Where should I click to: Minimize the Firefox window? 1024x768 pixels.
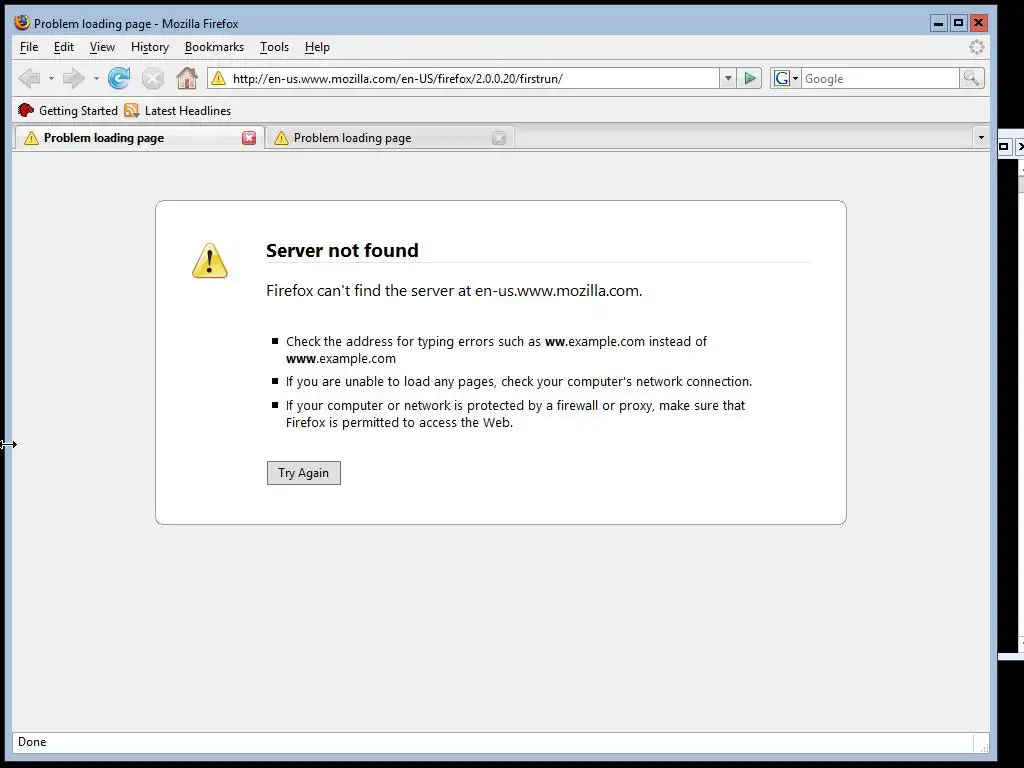tap(938, 24)
